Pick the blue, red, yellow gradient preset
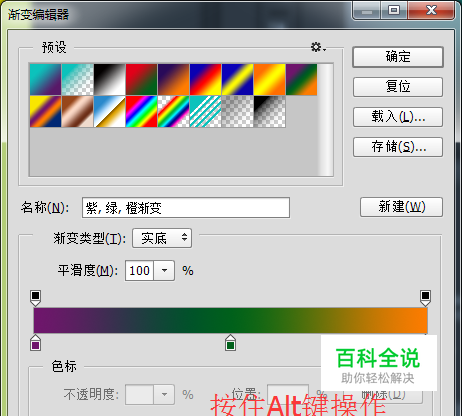Screen dimensions: 462x416 (x=206, y=80)
